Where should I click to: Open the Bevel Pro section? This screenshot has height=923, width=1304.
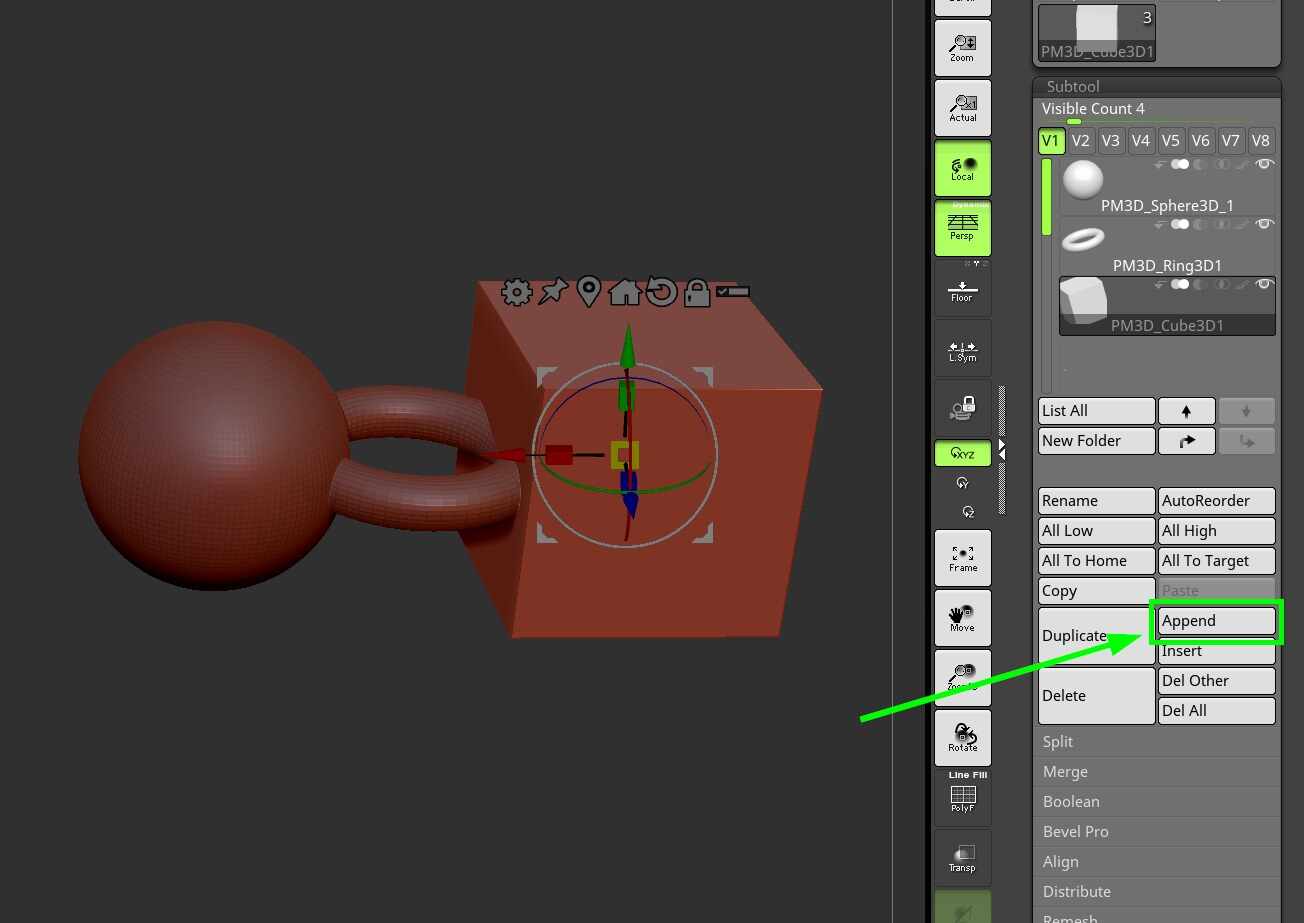point(1075,832)
